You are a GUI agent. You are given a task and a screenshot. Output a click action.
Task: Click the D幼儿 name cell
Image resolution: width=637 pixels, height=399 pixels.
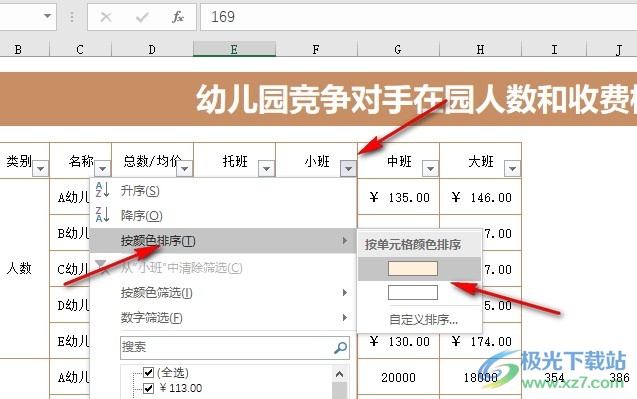(x=70, y=305)
